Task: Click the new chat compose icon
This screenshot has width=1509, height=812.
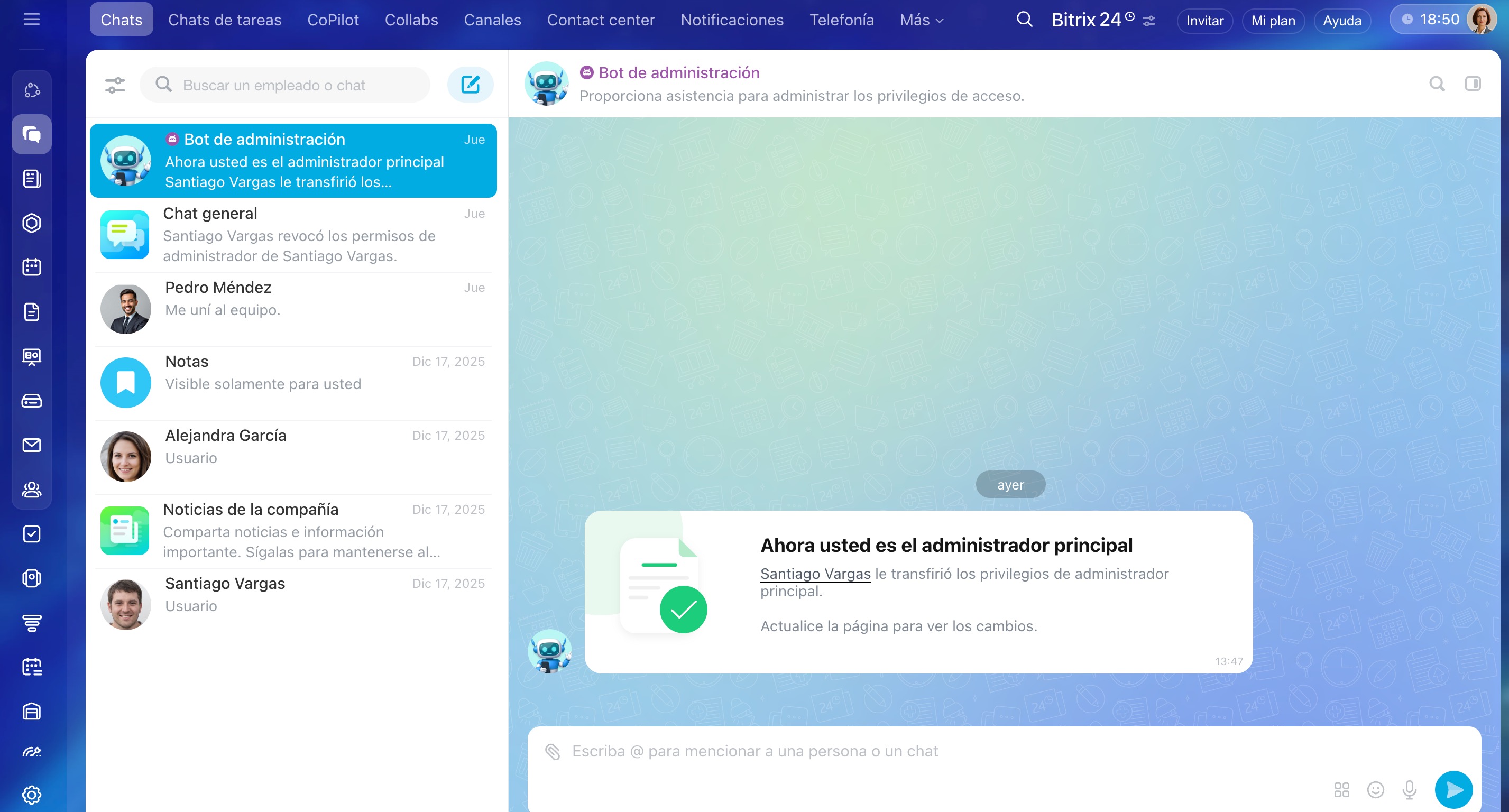Action: (470, 85)
